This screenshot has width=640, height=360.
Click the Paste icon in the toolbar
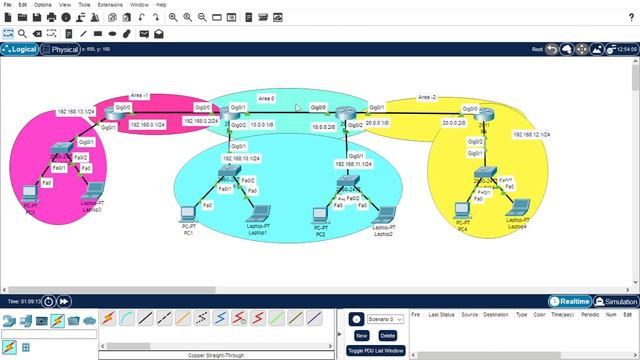(x=127, y=18)
